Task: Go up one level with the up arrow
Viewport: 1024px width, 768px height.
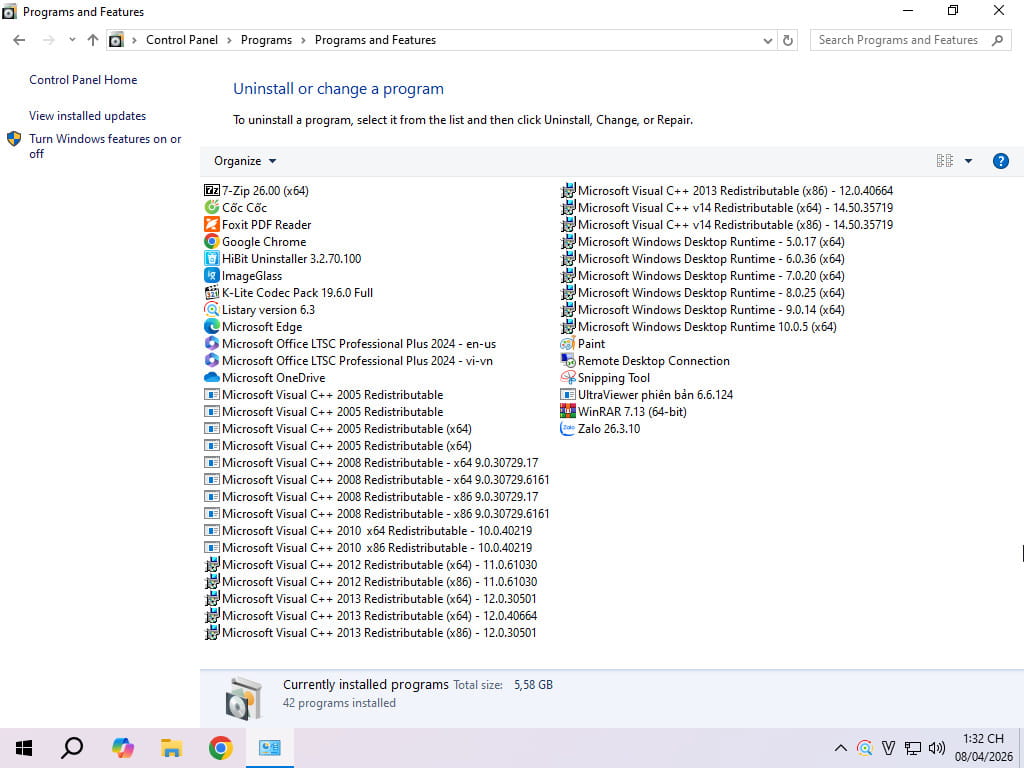Action: [93, 40]
